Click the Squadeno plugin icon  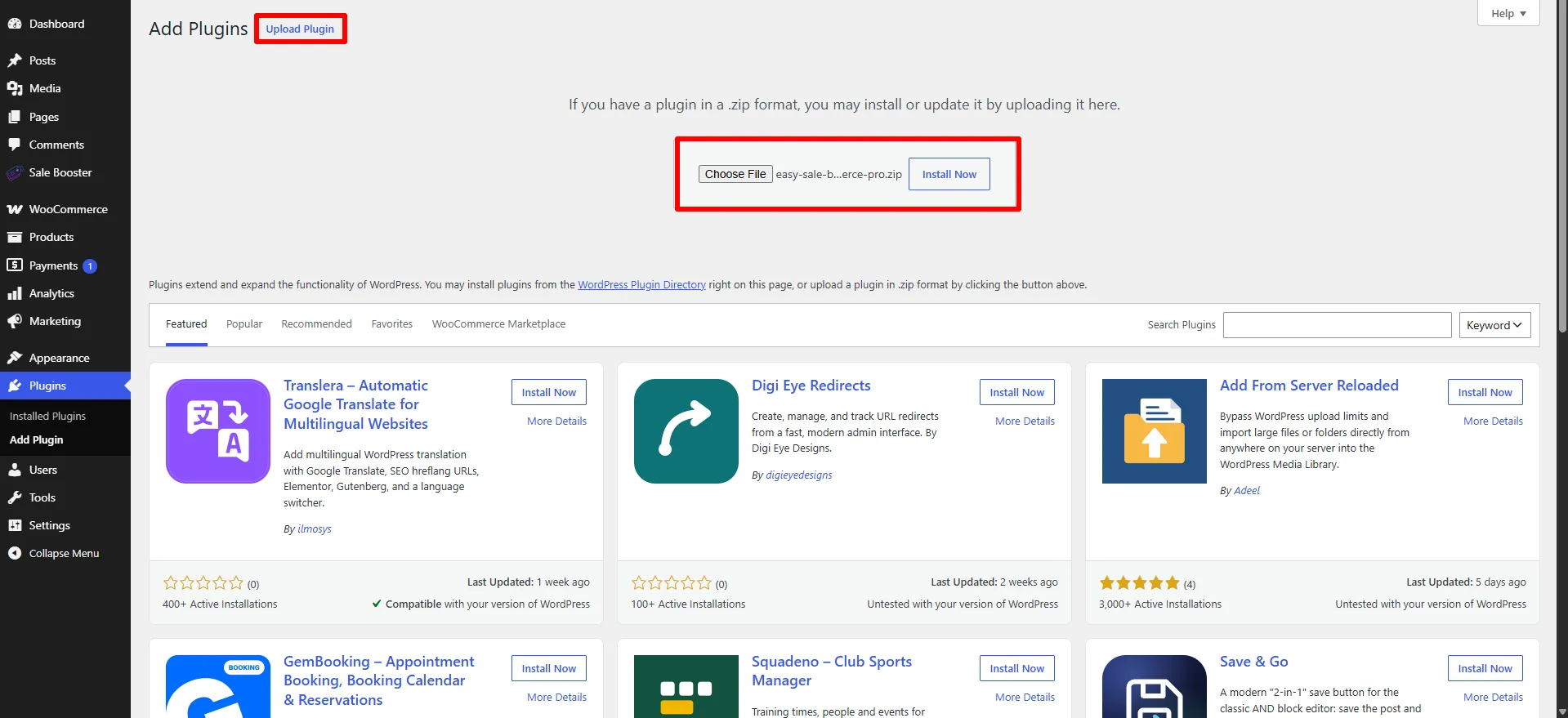(x=686, y=686)
